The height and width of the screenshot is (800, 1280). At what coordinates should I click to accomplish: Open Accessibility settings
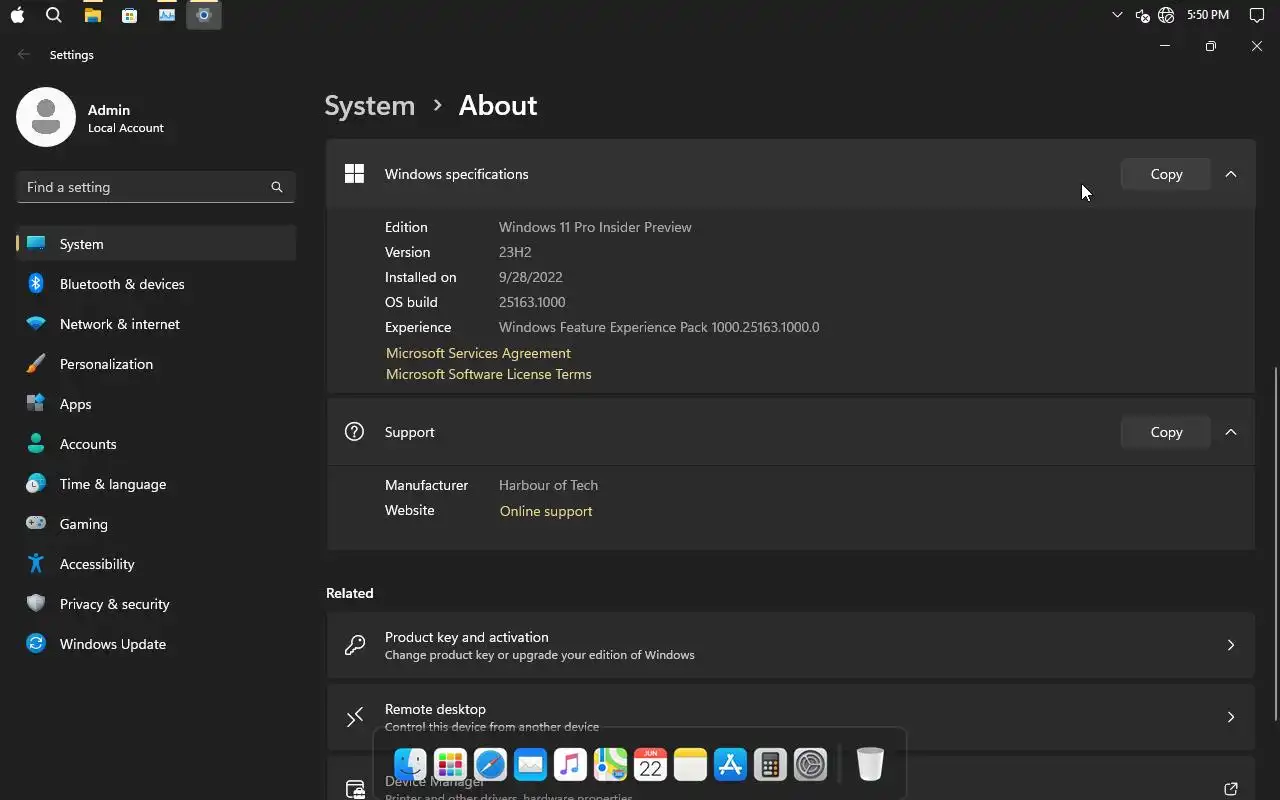point(97,564)
